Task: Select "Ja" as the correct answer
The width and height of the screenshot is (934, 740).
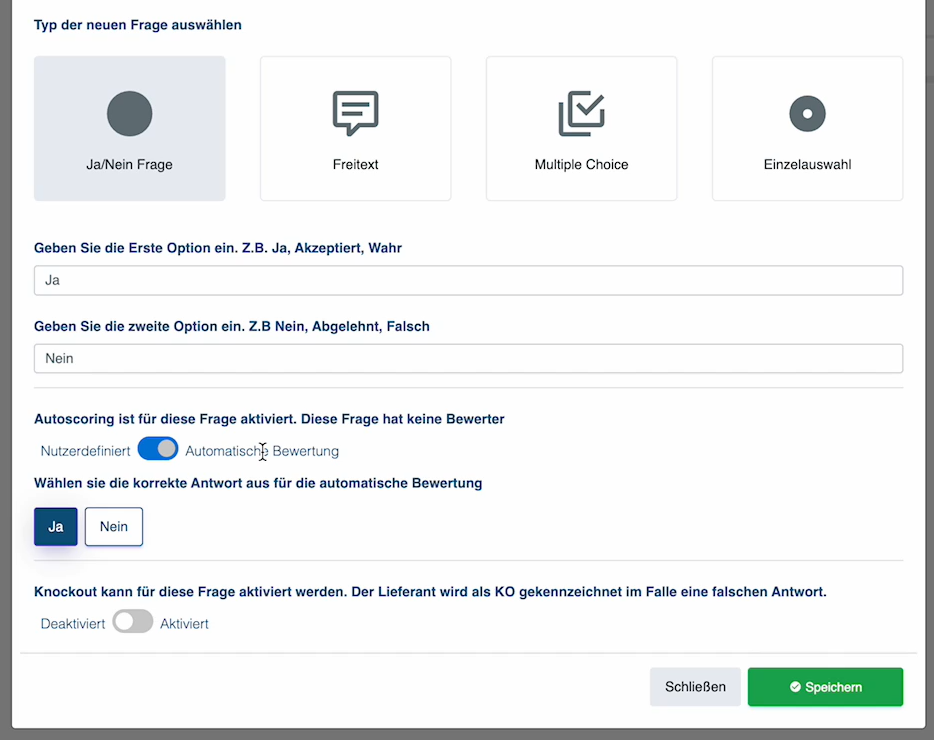Action: (x=56, y=527)
